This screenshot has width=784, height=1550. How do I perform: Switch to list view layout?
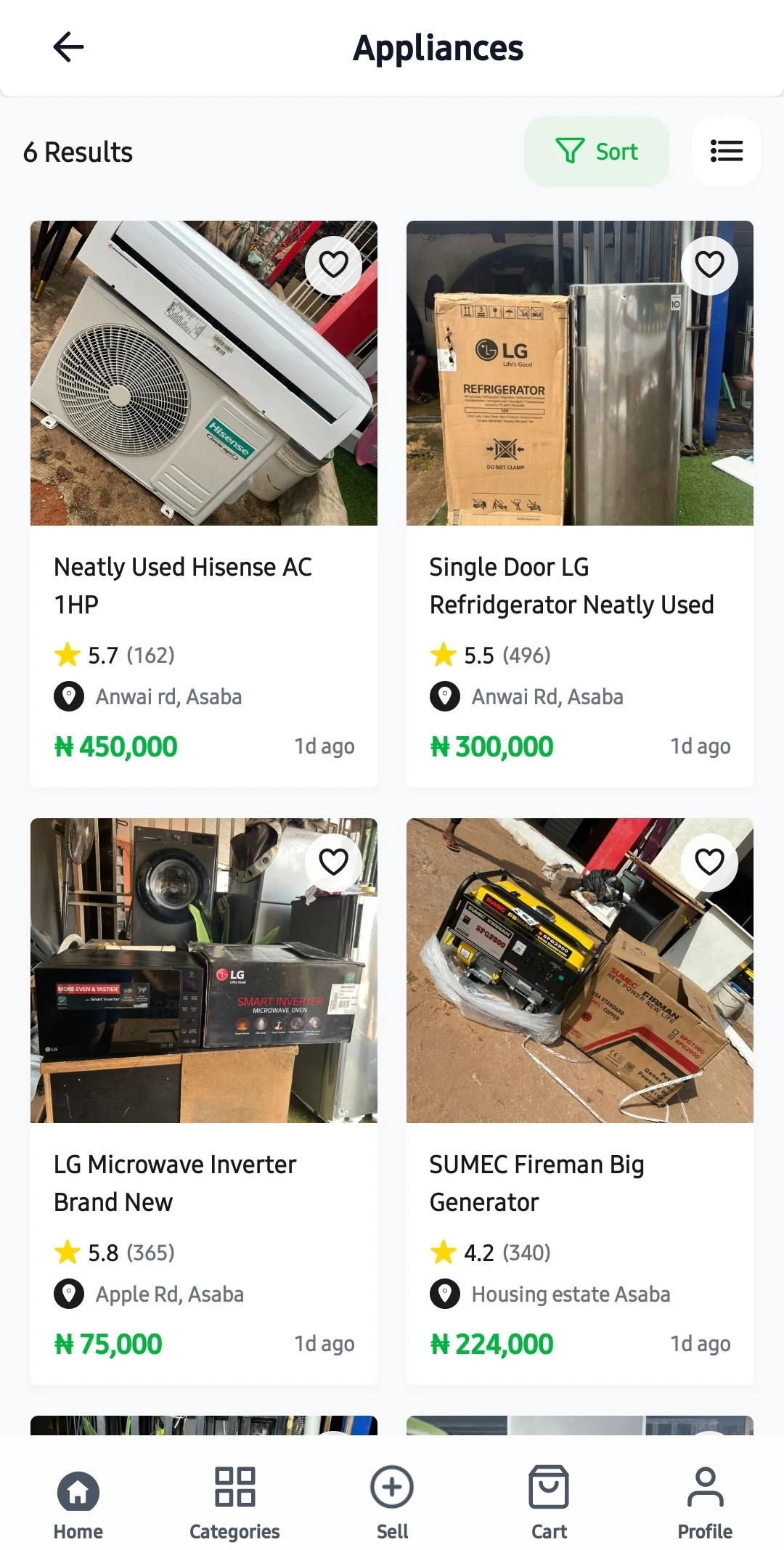[726, 151]
